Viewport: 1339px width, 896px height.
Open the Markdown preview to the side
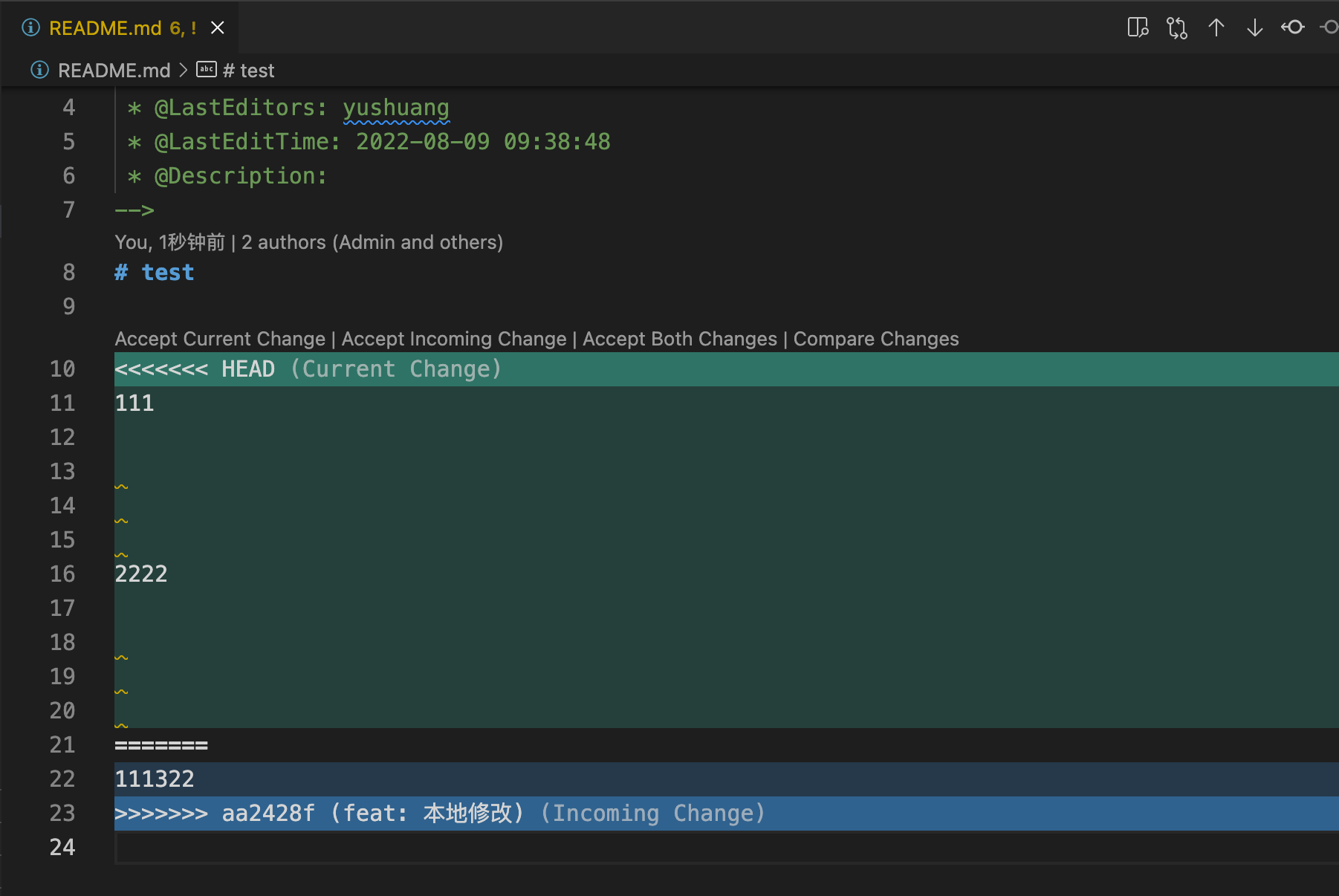coord(1138,27)
